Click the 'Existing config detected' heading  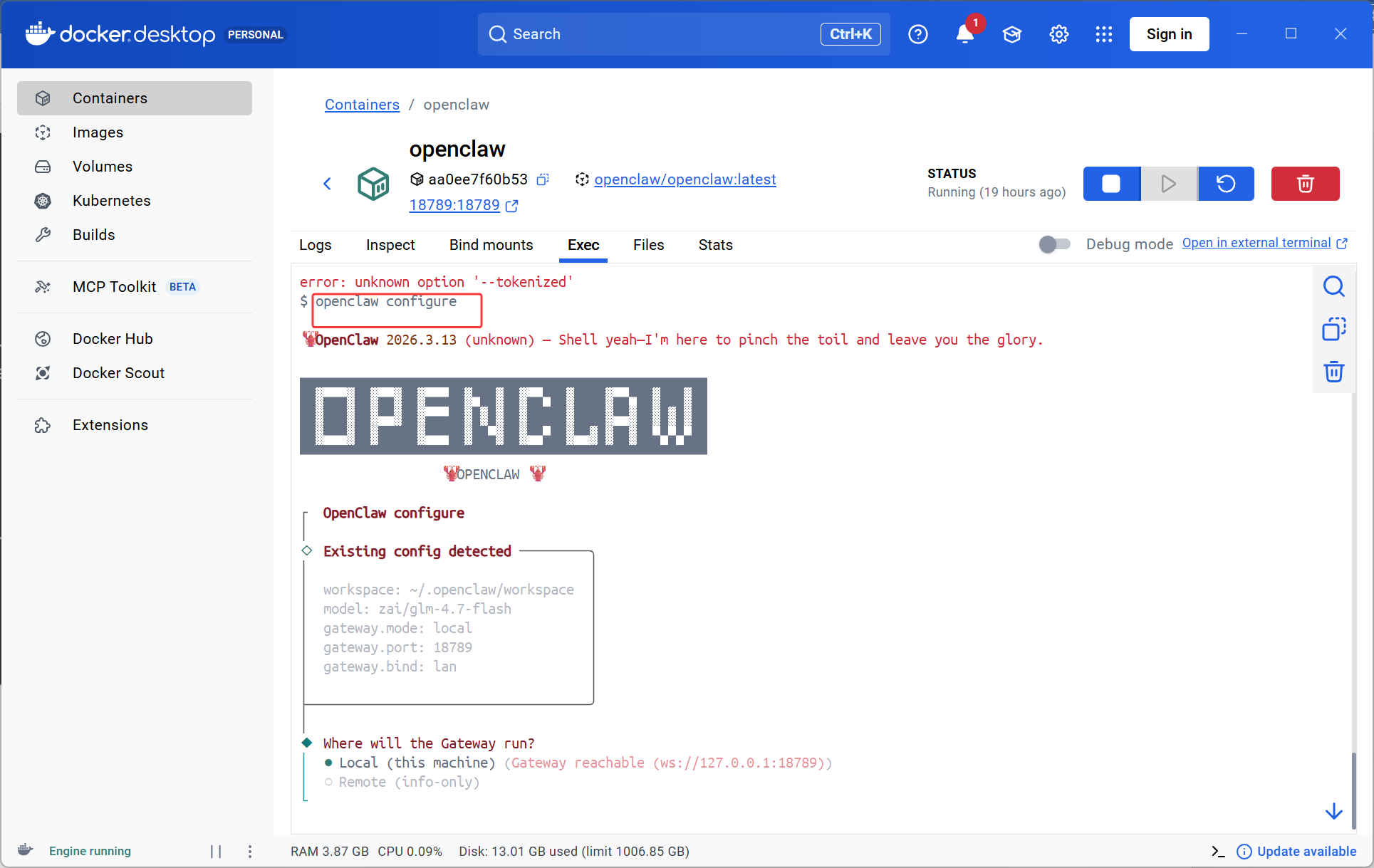(417, 551)
